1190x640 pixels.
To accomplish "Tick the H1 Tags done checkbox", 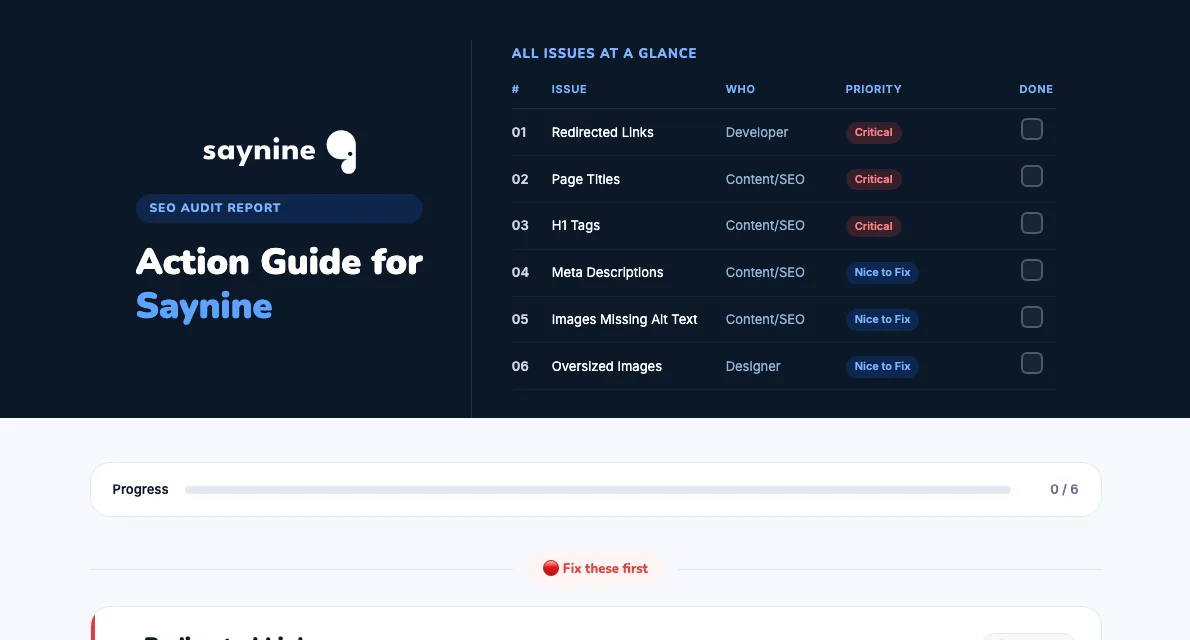I will pyautogui.click(x=1031, y=223).
